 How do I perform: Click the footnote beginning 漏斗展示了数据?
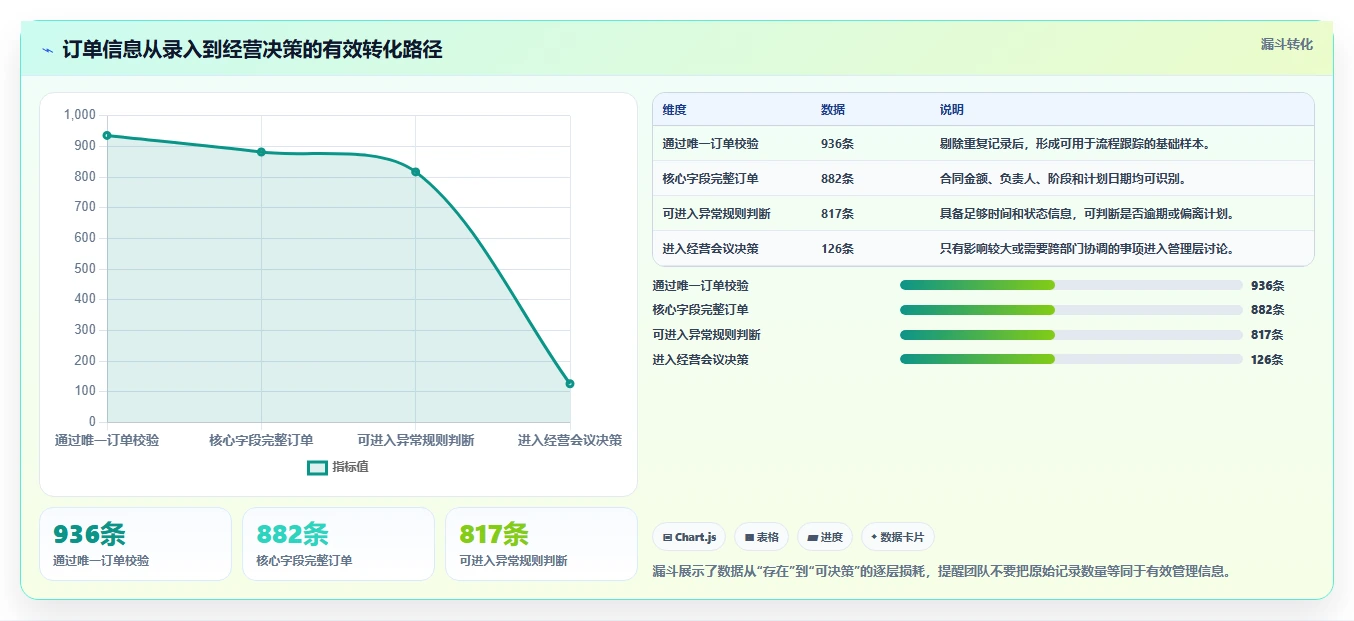pyautogui.click(x=941, y=571)
